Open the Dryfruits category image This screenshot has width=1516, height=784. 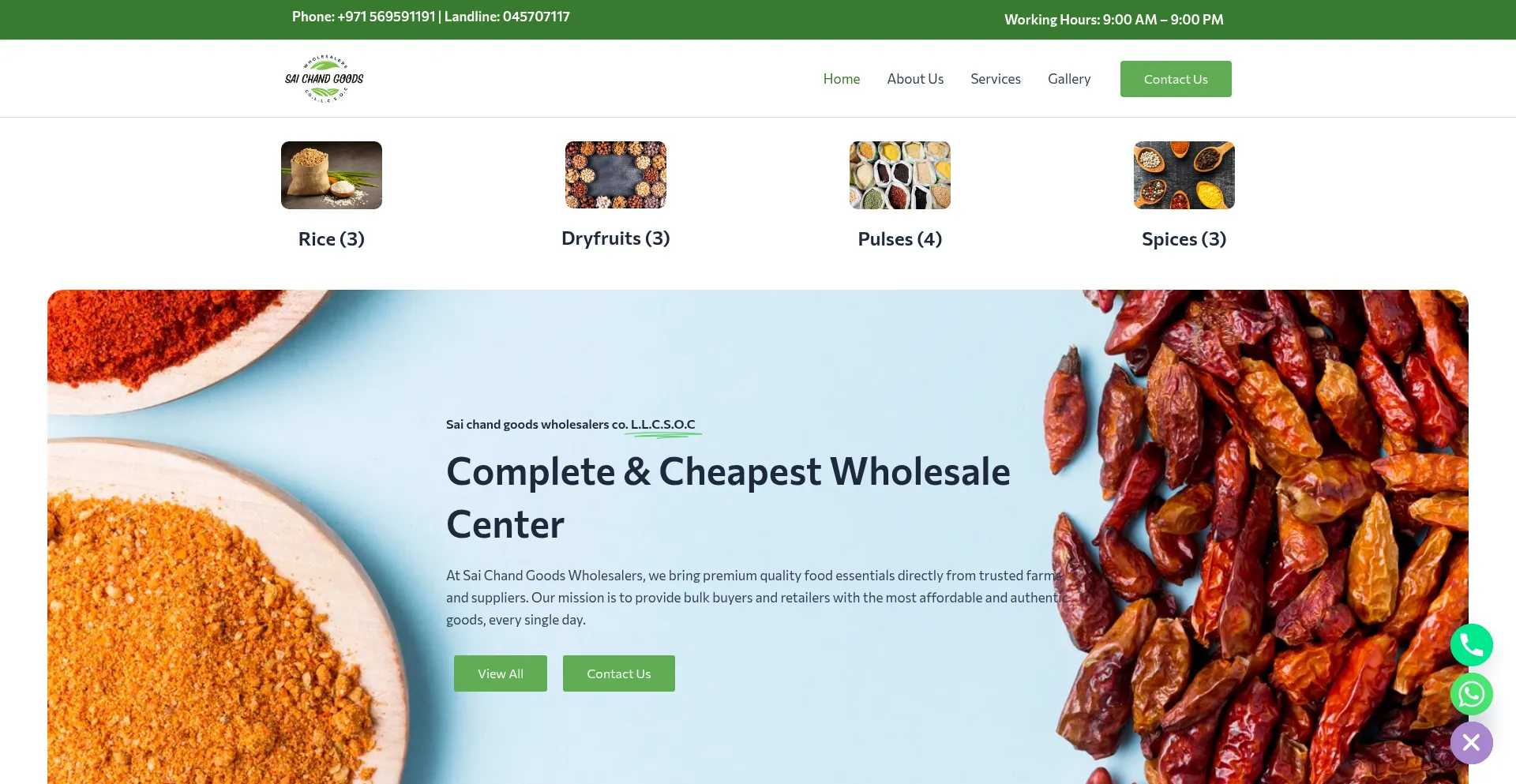[616, 175]
